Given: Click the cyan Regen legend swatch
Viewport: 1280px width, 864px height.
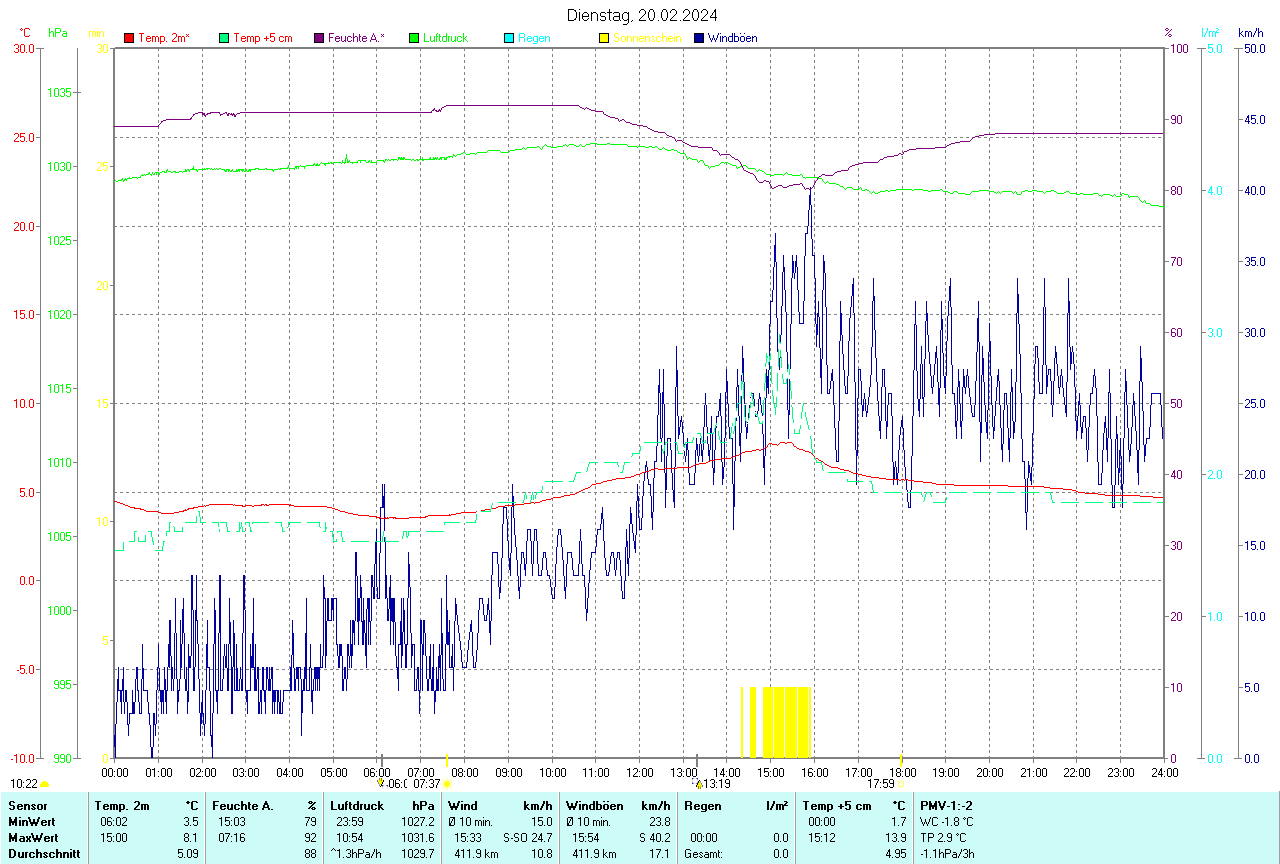Looking at the screenshot, I should (509, 38).
